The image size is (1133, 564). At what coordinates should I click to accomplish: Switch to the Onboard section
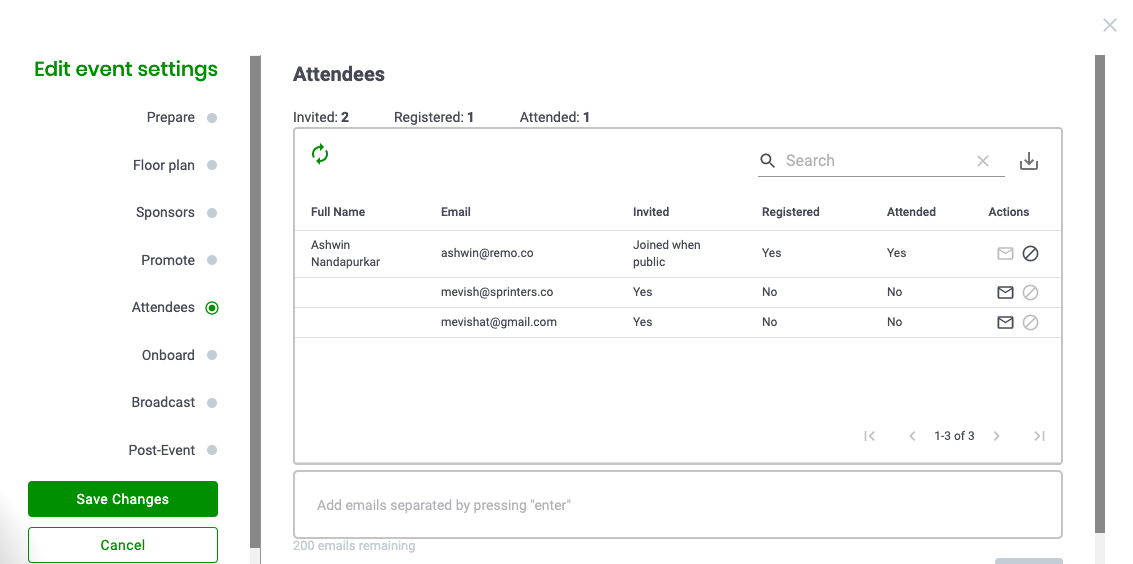tap(168, 355)
